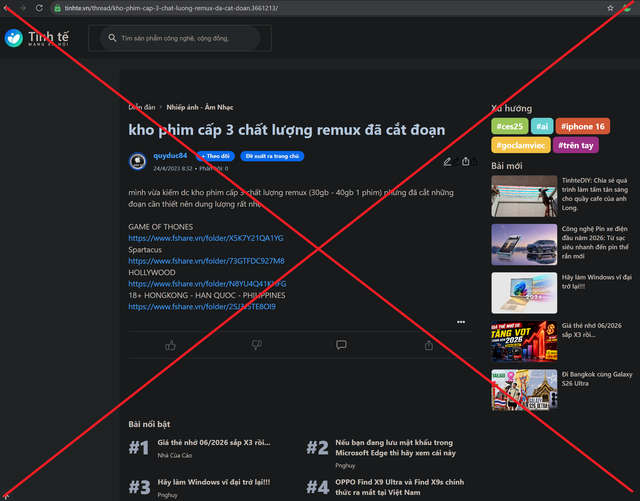Open author profile quyduc84
The image size is (640, 501).
coord(170,156)
